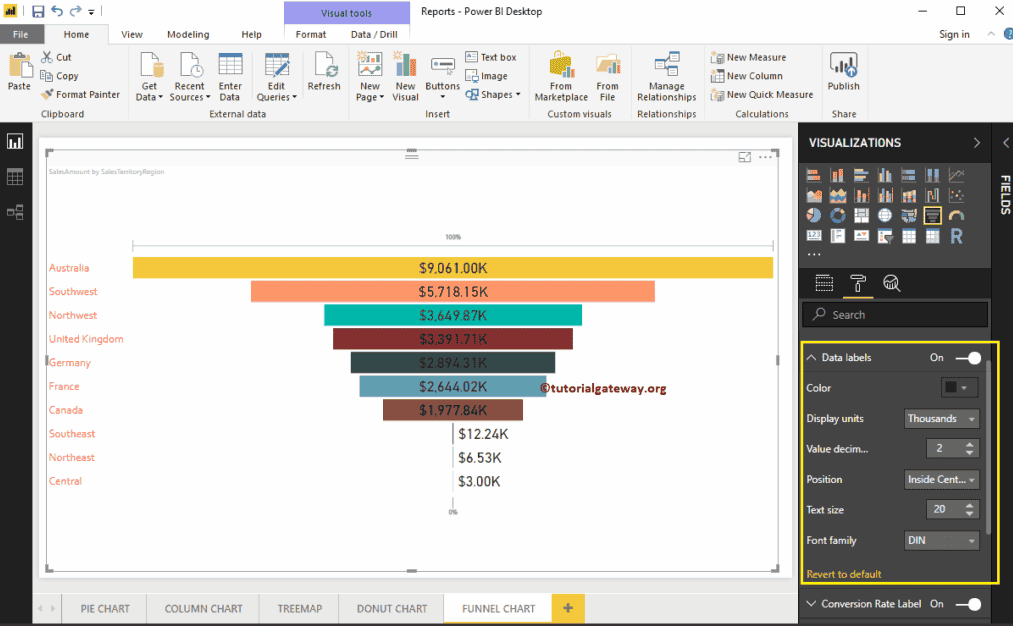The image size is (1013, 626).
Task: Open the Analytics magnifier pane
Action: click(x=892, y=283)
